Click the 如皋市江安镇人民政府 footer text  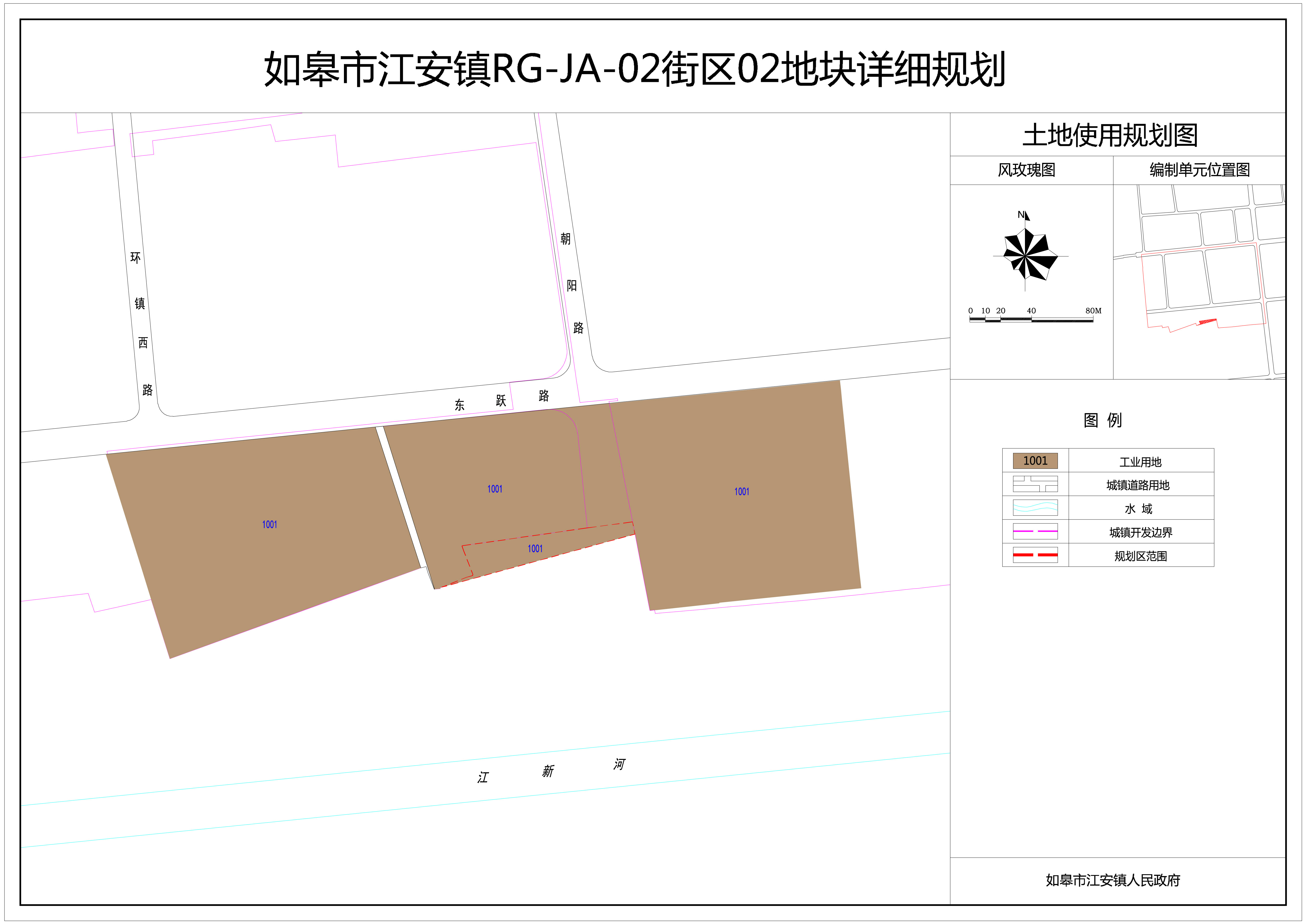tap(1112, 880)
